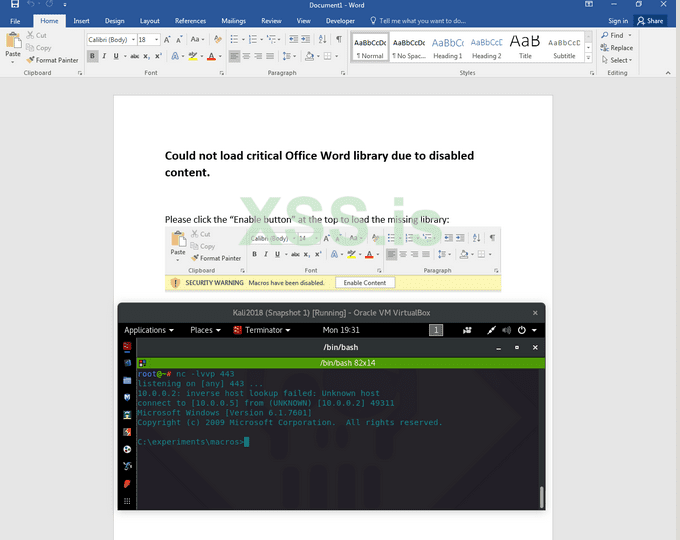
Task: Click Replace in the Editing group
Action: [617, 48]
